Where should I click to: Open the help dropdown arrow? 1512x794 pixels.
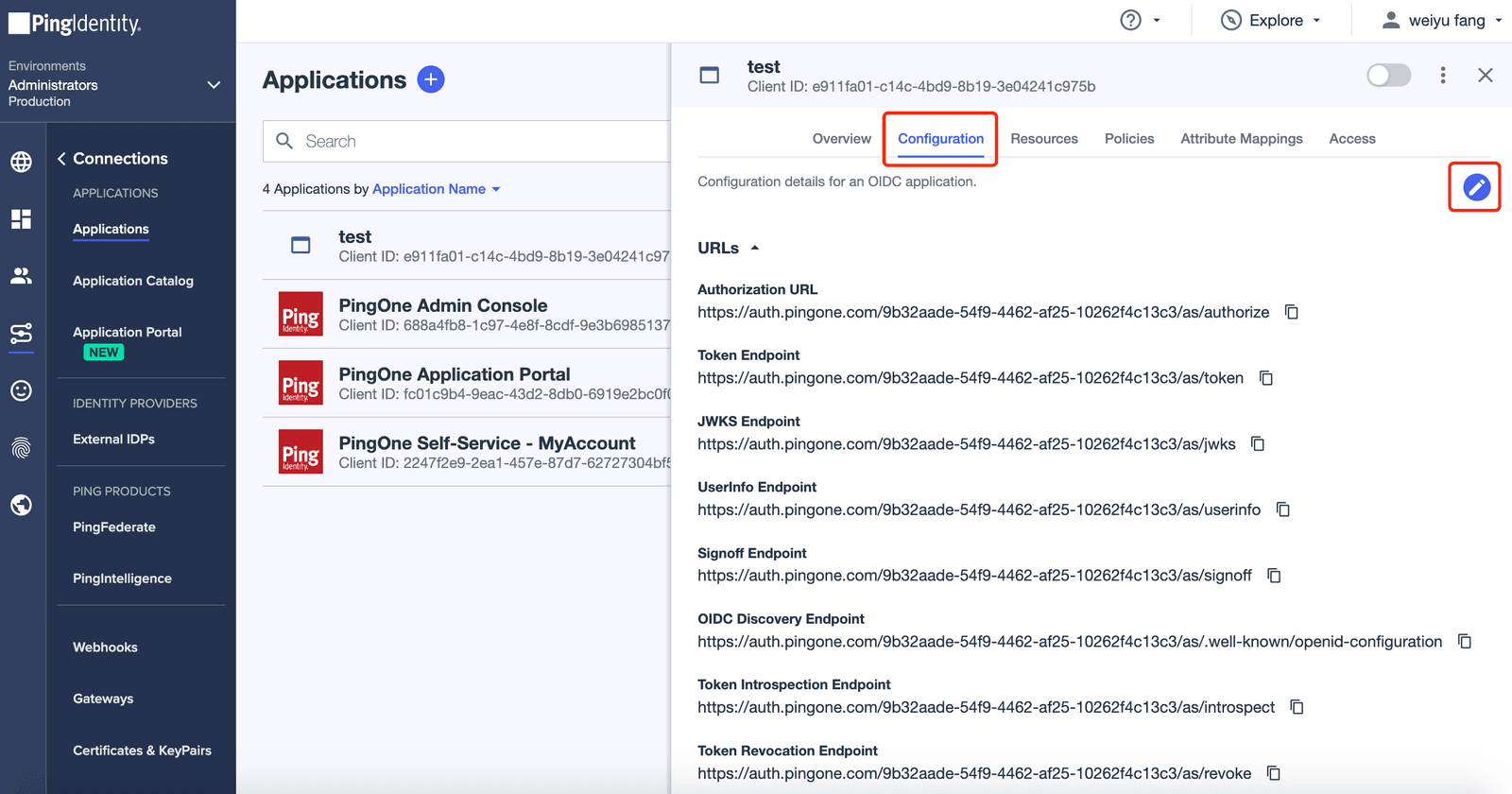(x=1157, y=21)
